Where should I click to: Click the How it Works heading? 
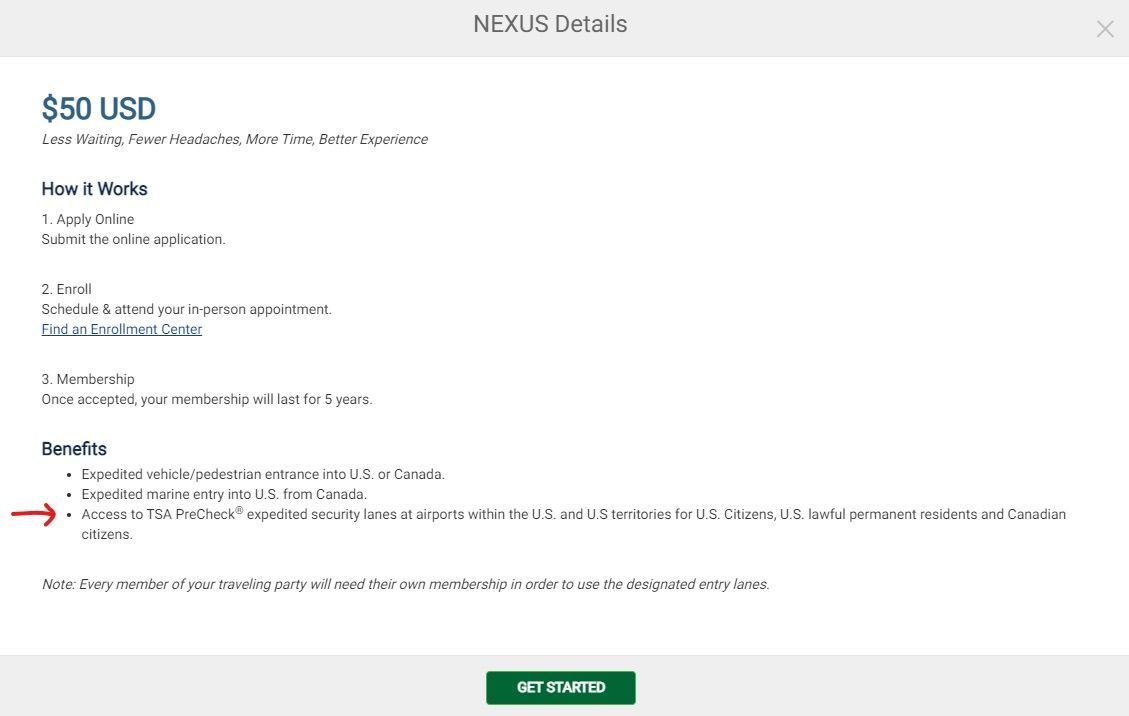[94, 189]
